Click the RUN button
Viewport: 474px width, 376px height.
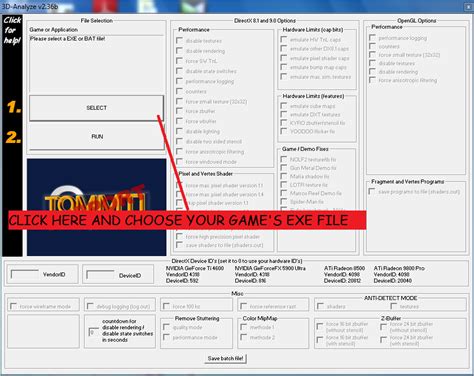click(x=96, y=137)
